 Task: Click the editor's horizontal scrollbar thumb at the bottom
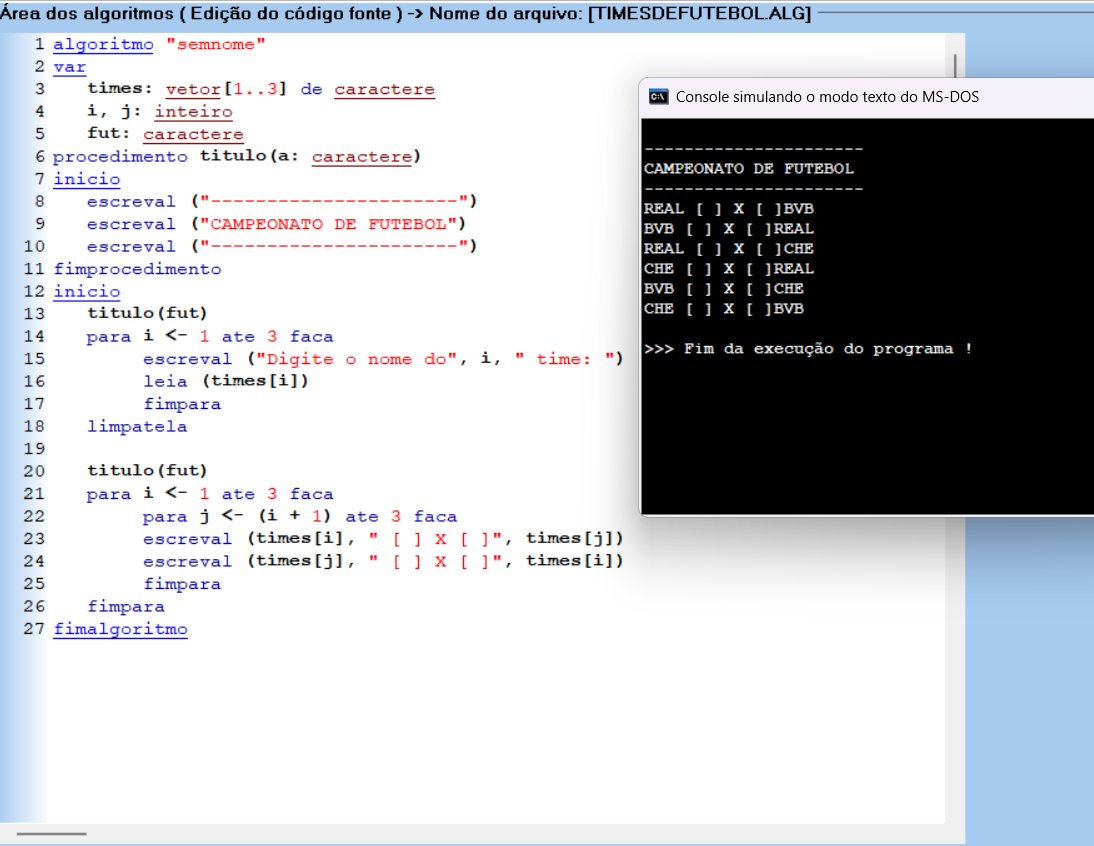[x=52, y=833]
